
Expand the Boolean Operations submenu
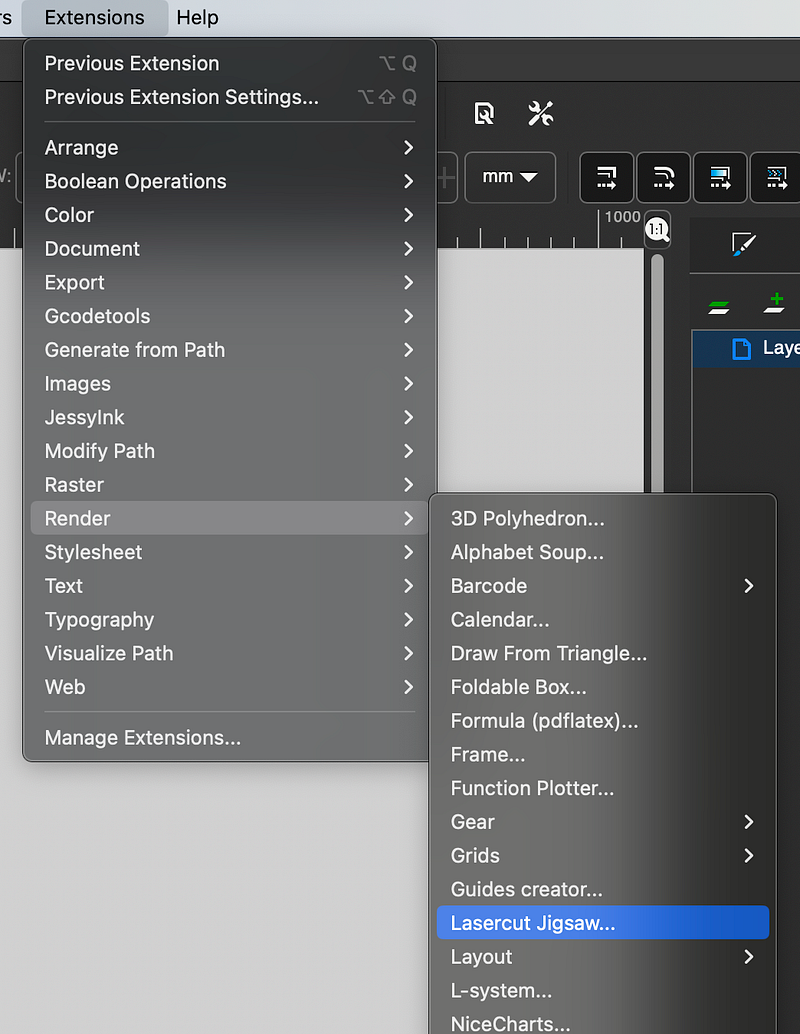230,181
